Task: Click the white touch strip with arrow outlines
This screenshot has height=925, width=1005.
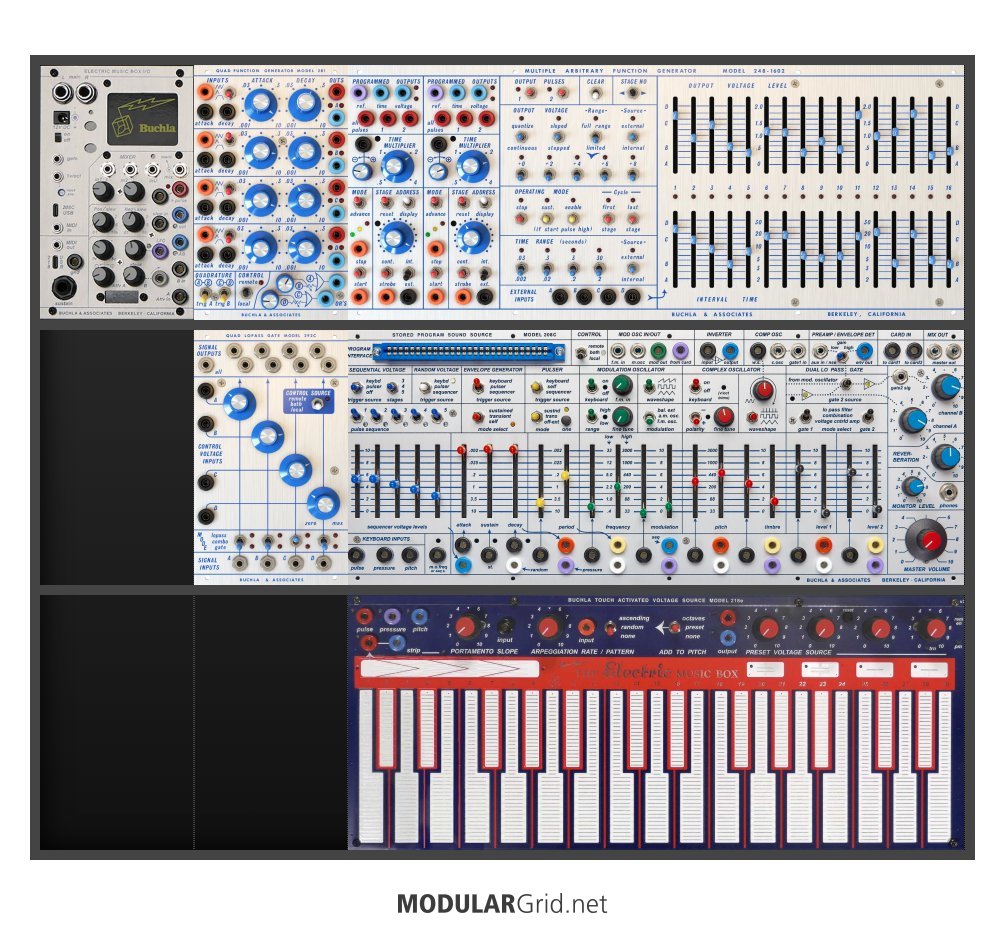Action: coord(449,669)
